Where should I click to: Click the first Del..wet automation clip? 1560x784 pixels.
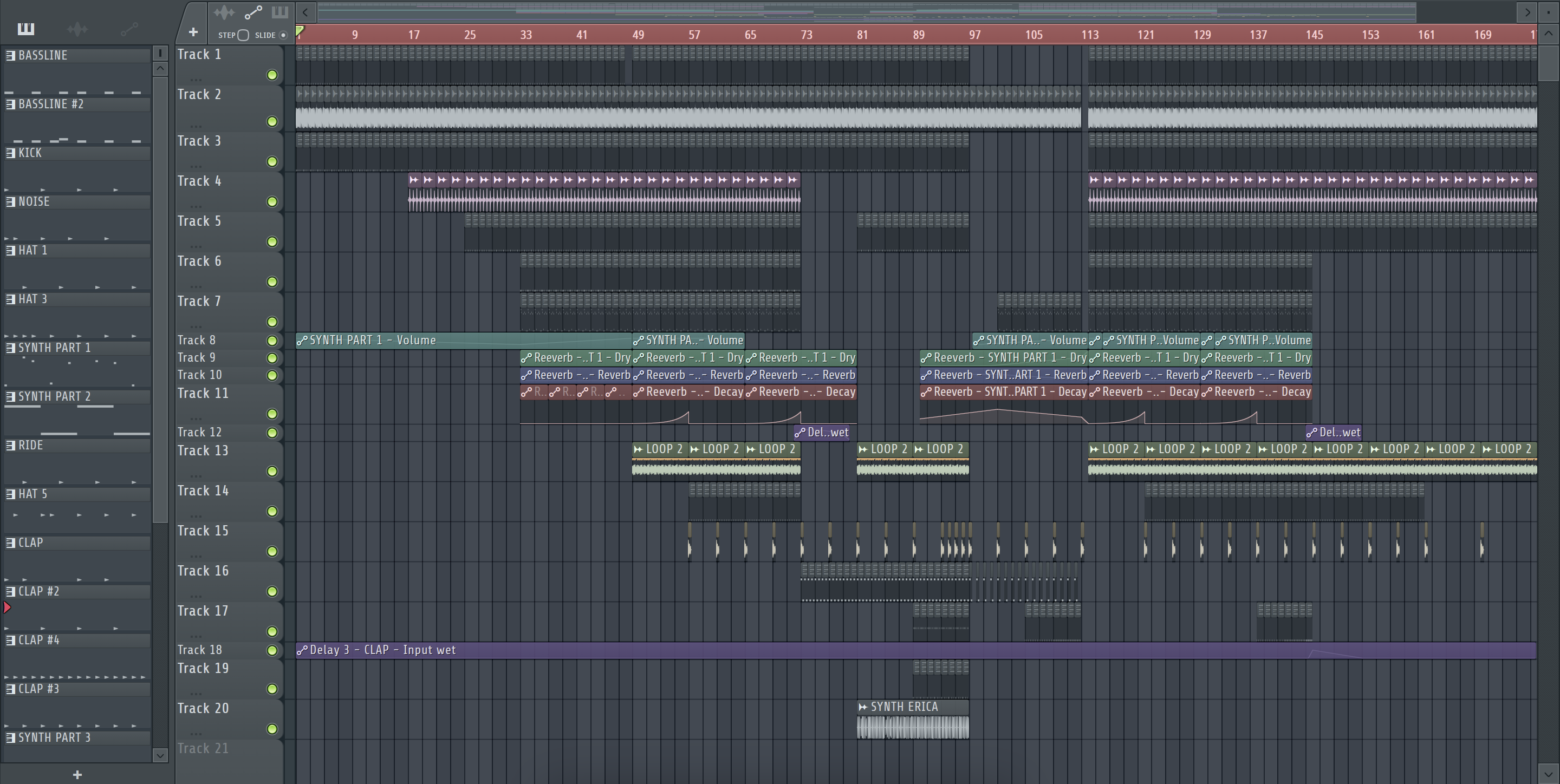point(822,432)
